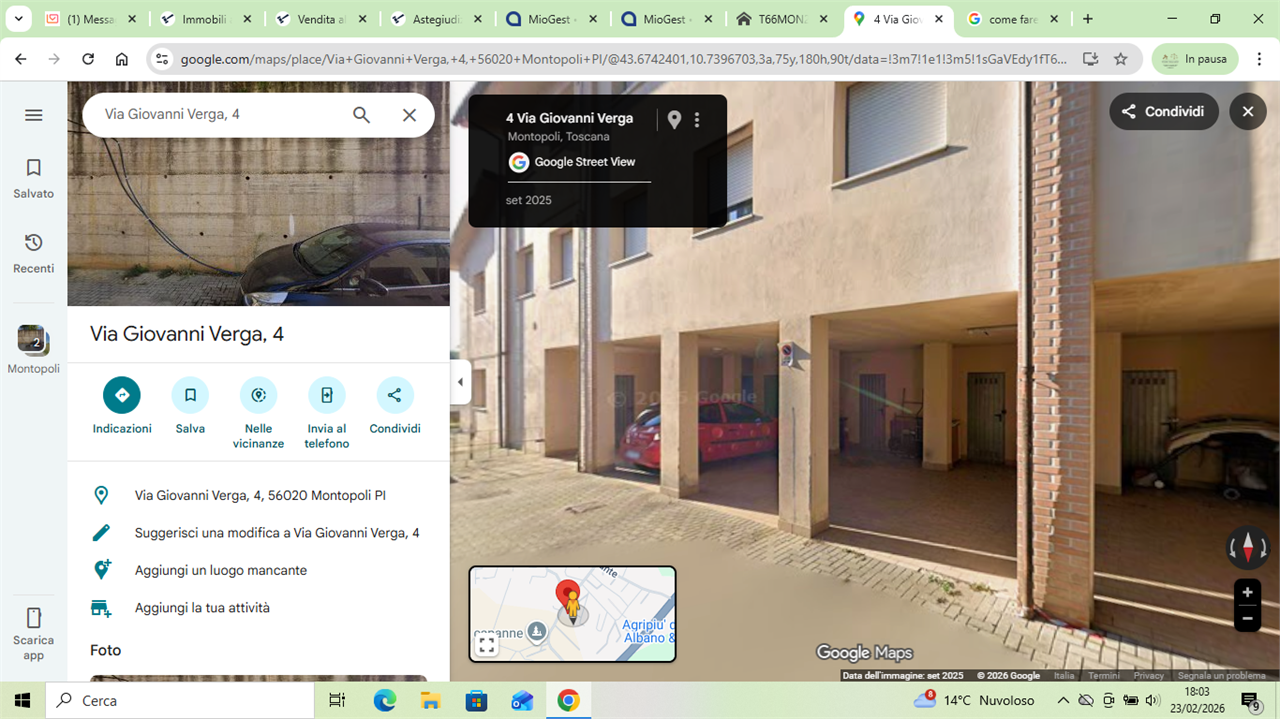Click the Condividi button over Street View
Image resolution: width=1280 pixels, height=720 pixels.
coord(1163,111)
